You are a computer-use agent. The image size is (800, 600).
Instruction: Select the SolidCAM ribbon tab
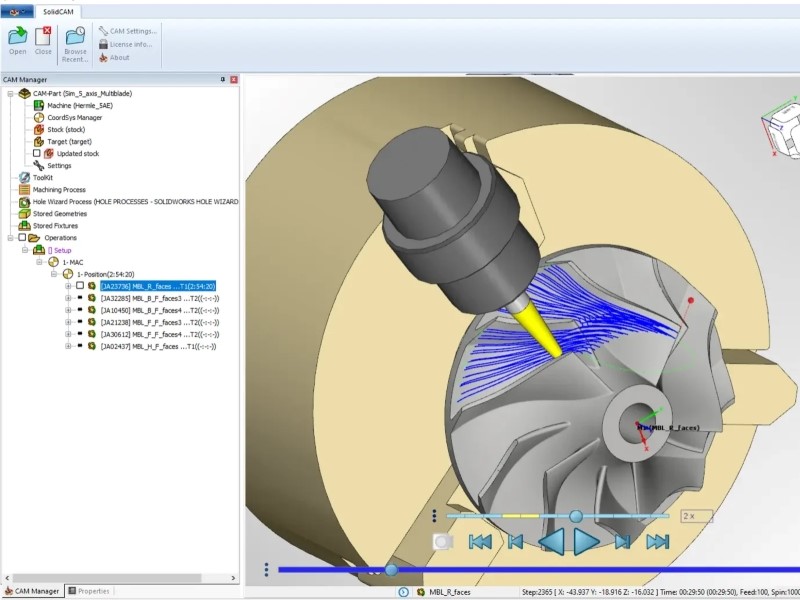click(60, 11)
